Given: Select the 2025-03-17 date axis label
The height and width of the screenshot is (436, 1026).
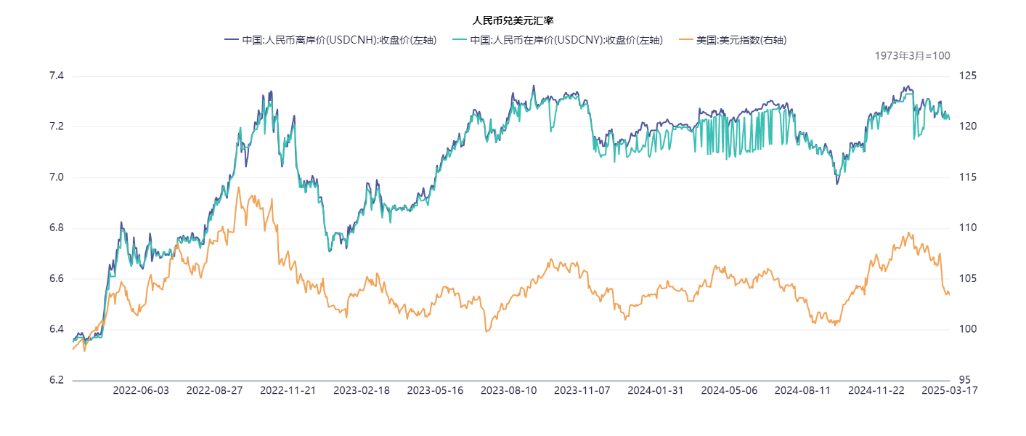Looking at the screenshot, I should coord(949,390).
